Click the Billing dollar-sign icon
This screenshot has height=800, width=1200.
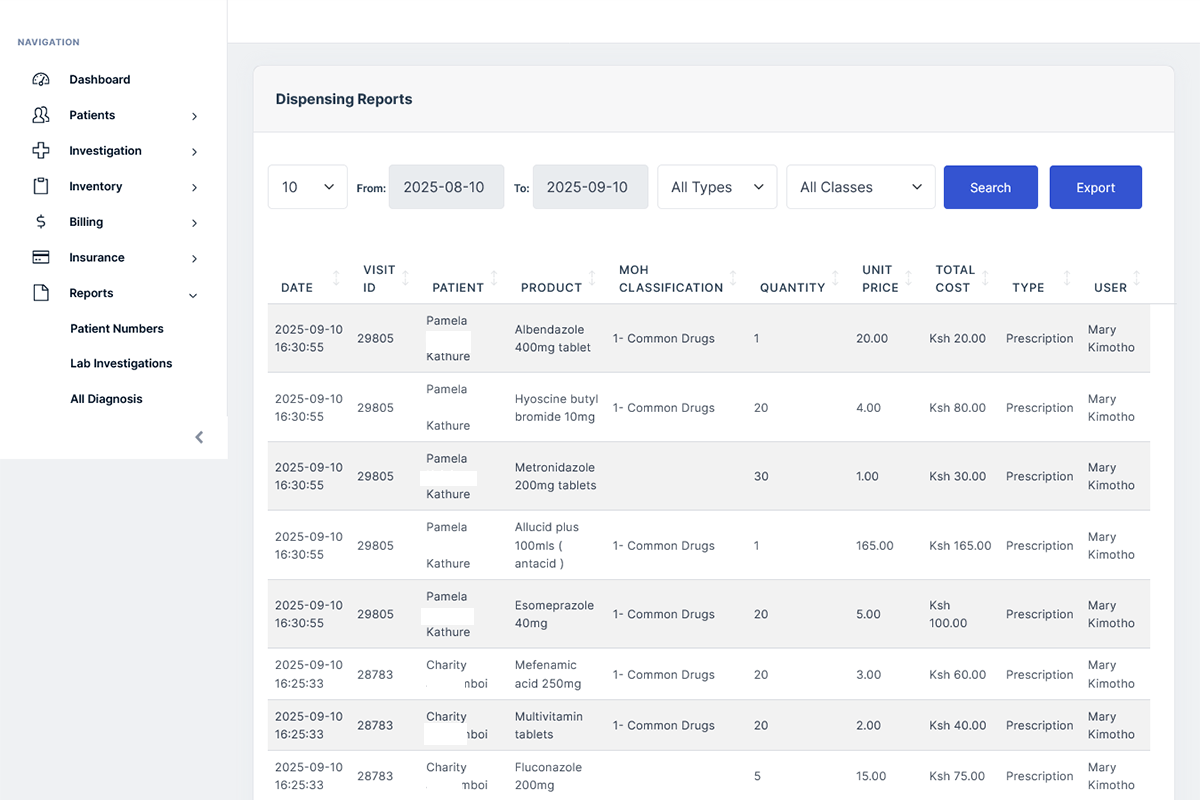(40, 221)
